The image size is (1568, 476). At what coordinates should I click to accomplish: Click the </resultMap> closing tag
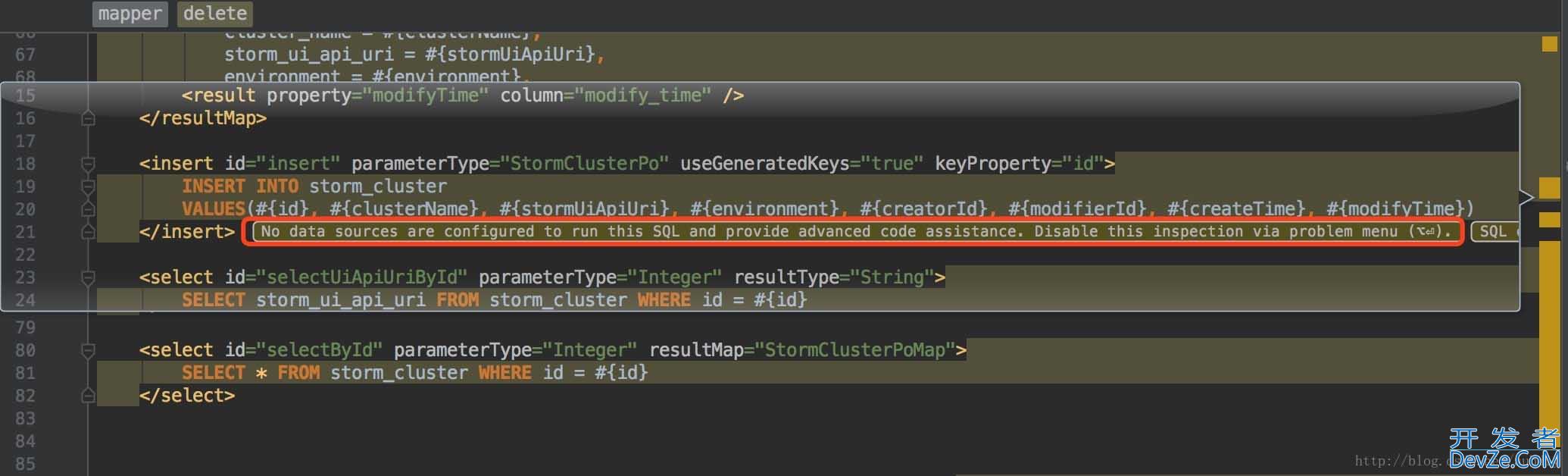(x=203, y=118)
